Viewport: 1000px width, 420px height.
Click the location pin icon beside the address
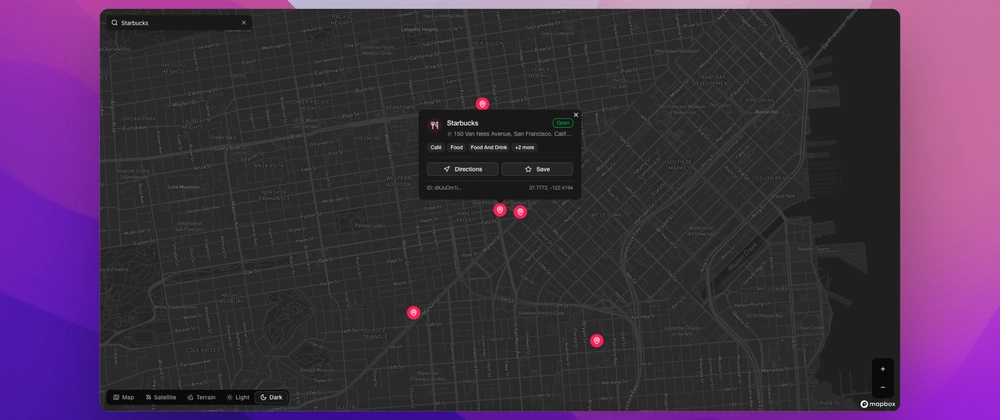[449, 134]
